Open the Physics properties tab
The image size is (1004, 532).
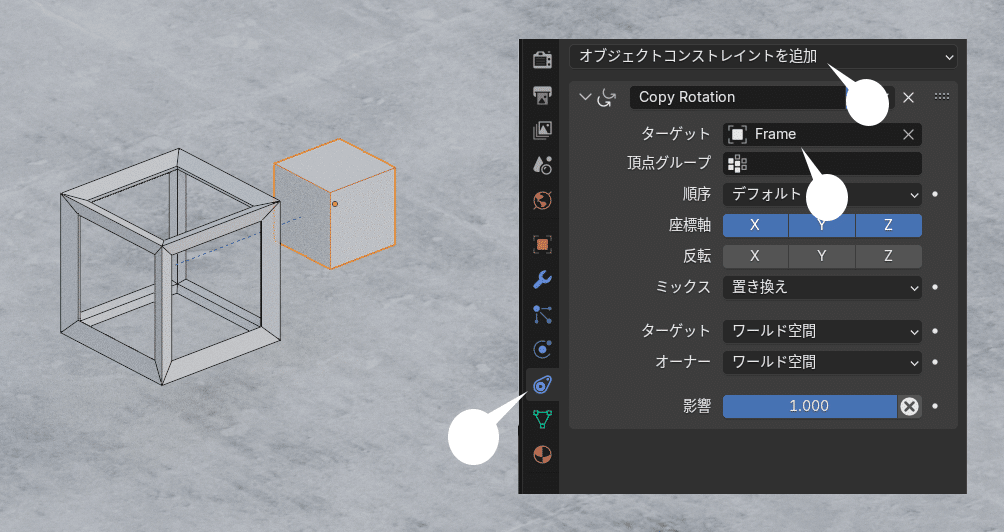click(542, 350)
